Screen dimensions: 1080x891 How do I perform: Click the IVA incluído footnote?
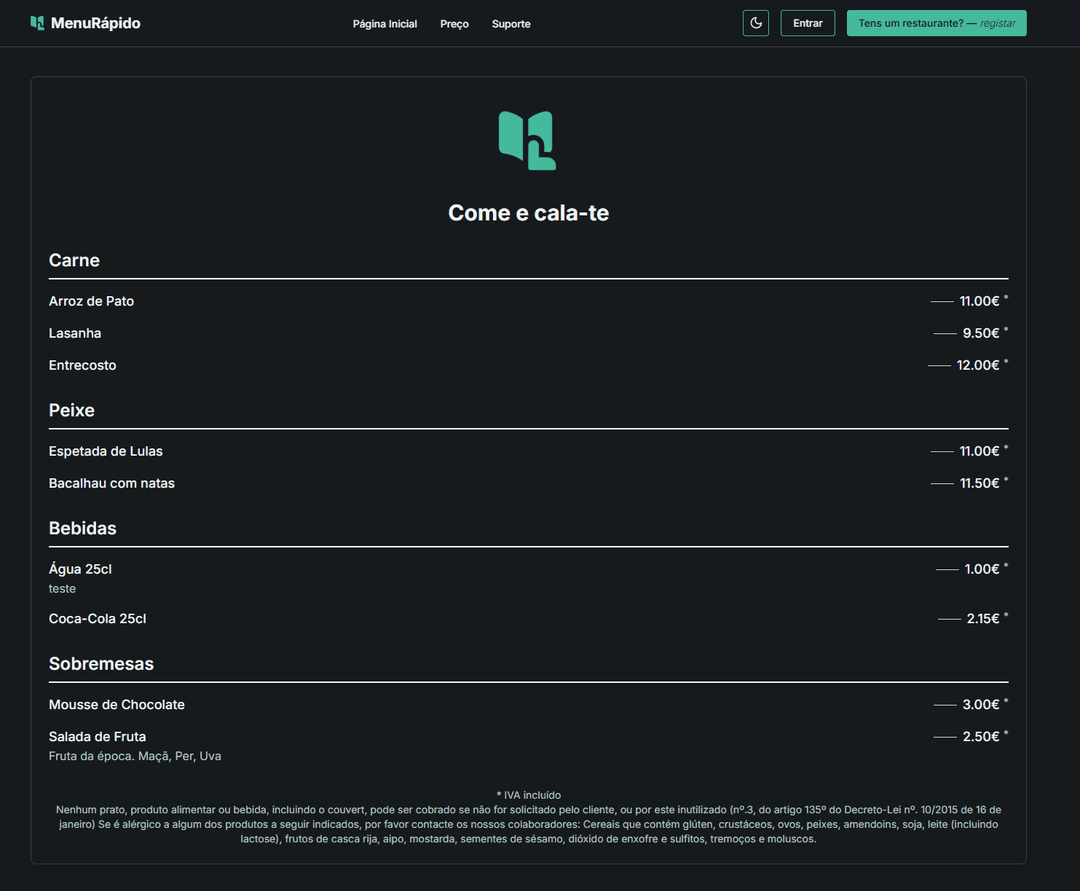click(528, 794)
